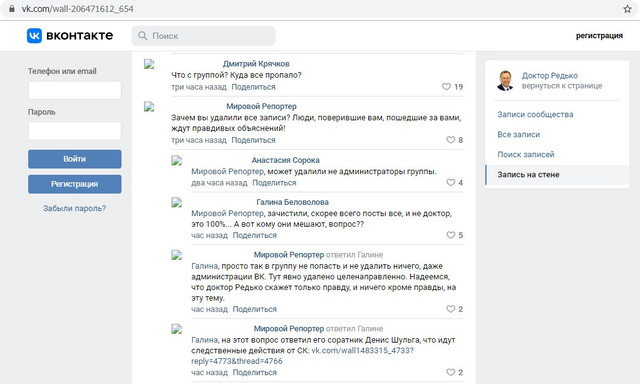Share Дмитрий Крячков's comment via Поделиться
Viewport: 640px width, 384px height.
(x=253, y=87)
